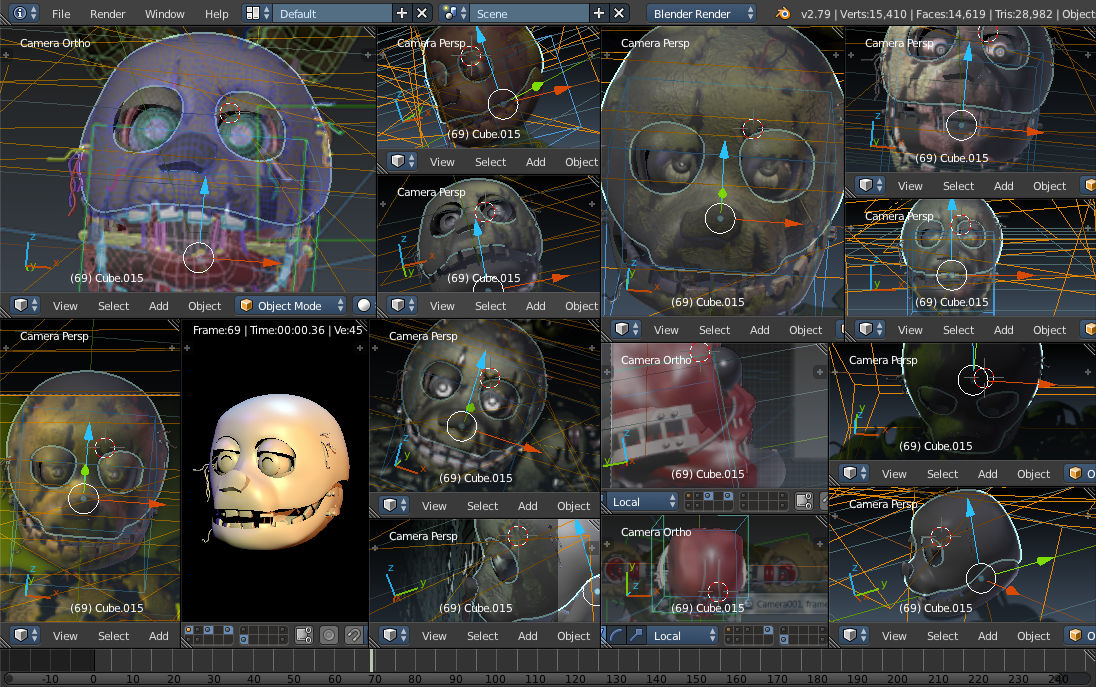Click the 'Frame:69 | Time:00:00.36' render info text
The height and width of the screenshot is (687, 1096).
259,330
